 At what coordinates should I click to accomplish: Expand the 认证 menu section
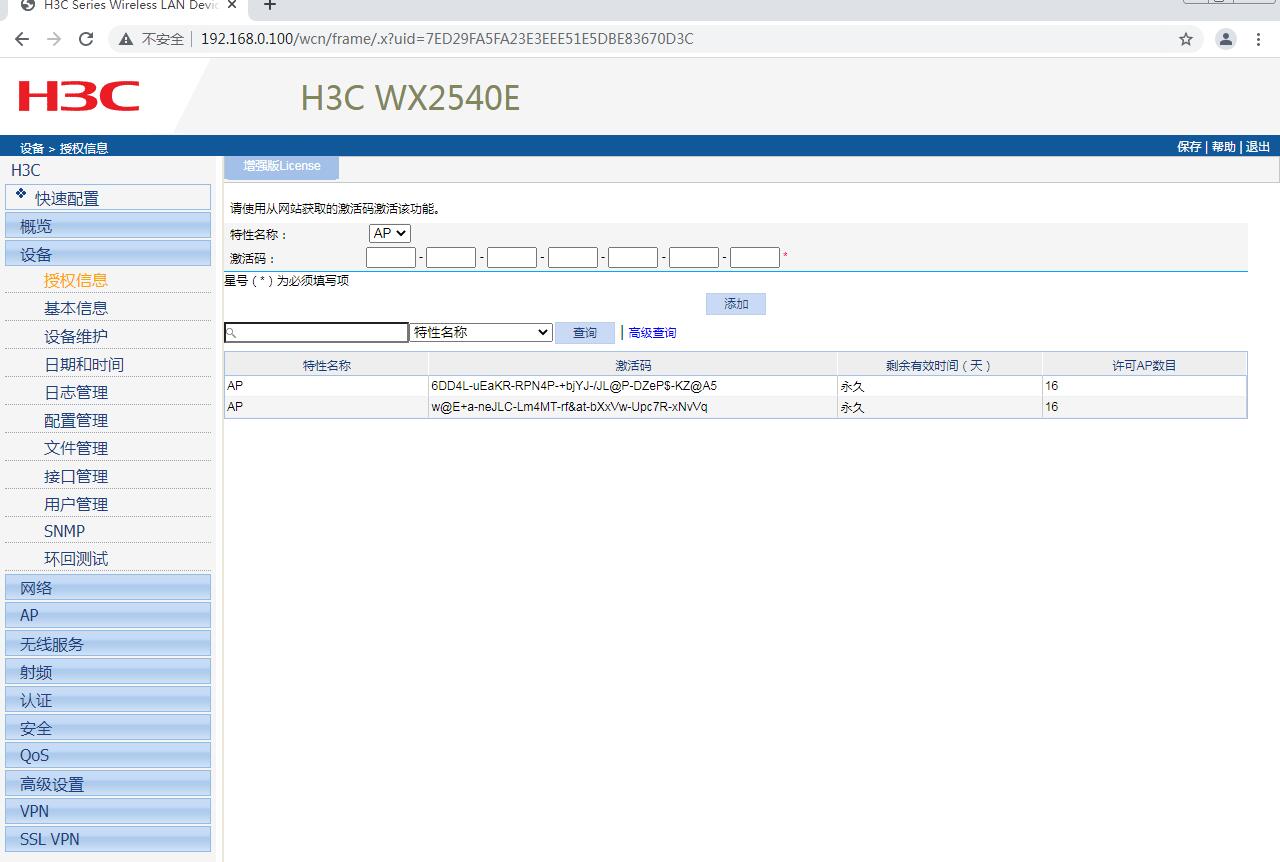108,699
